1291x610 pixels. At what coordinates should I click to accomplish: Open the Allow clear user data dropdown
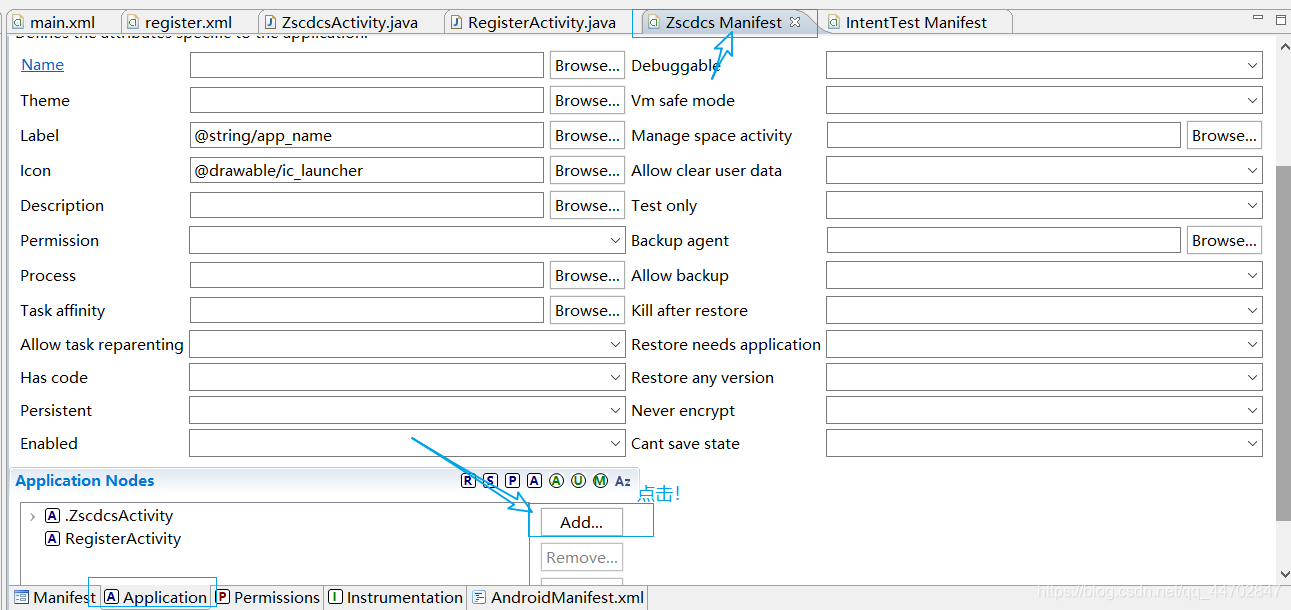pyautogui.click(x=1044, y=171)
